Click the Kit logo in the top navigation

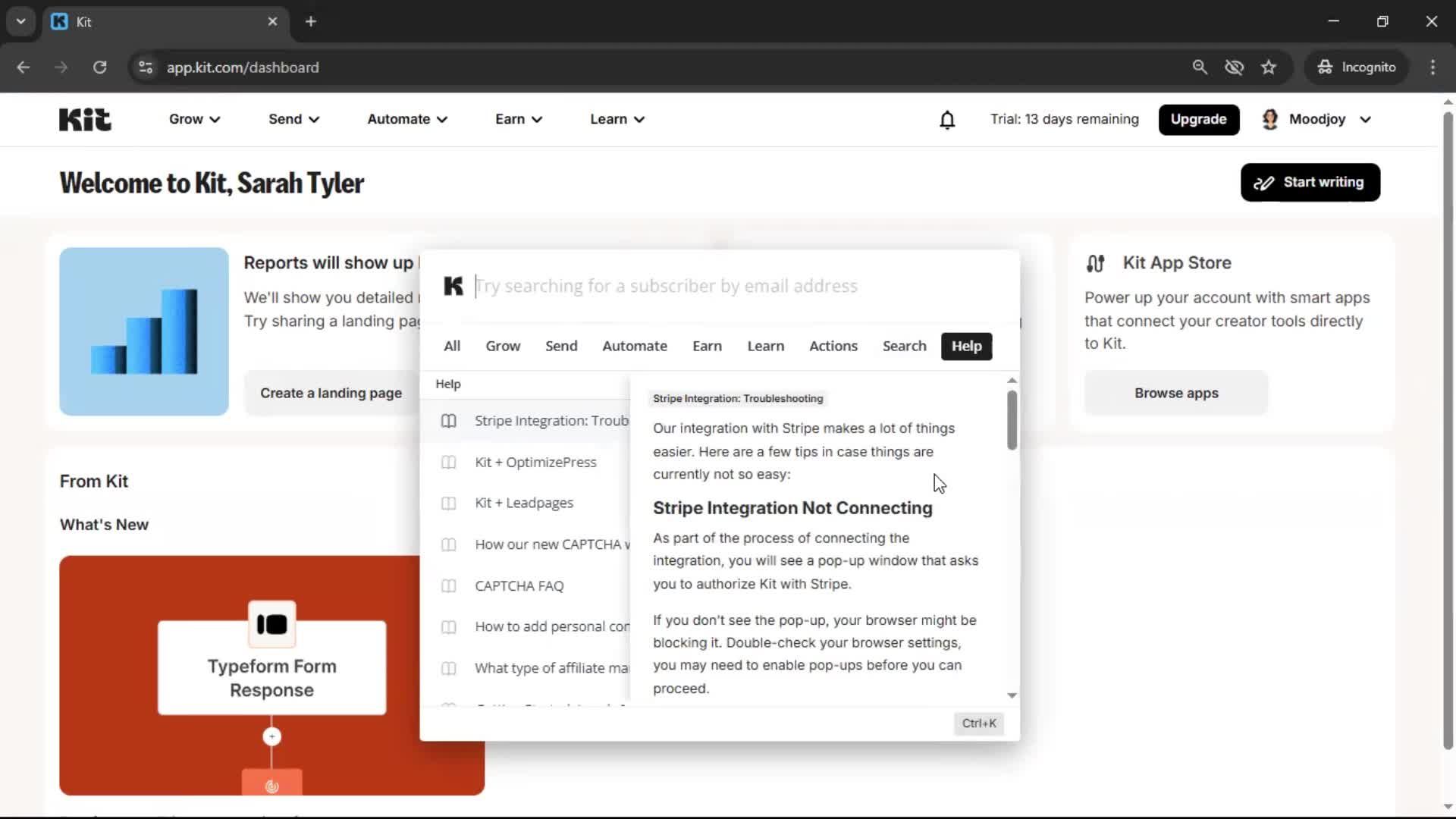(x=84, y=119)
